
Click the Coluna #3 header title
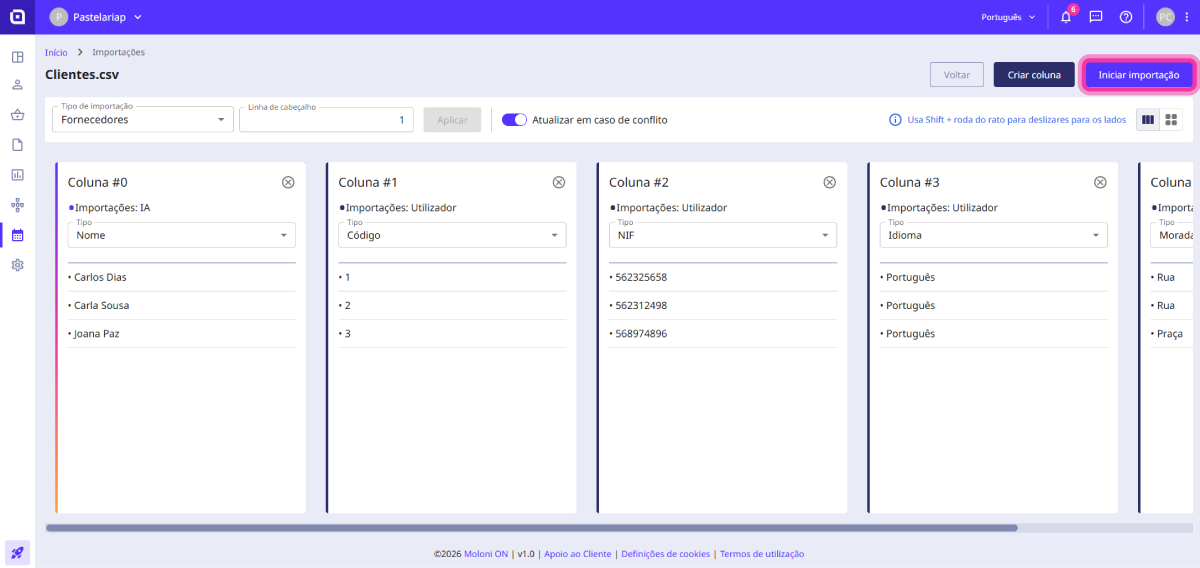coord(910,182)
